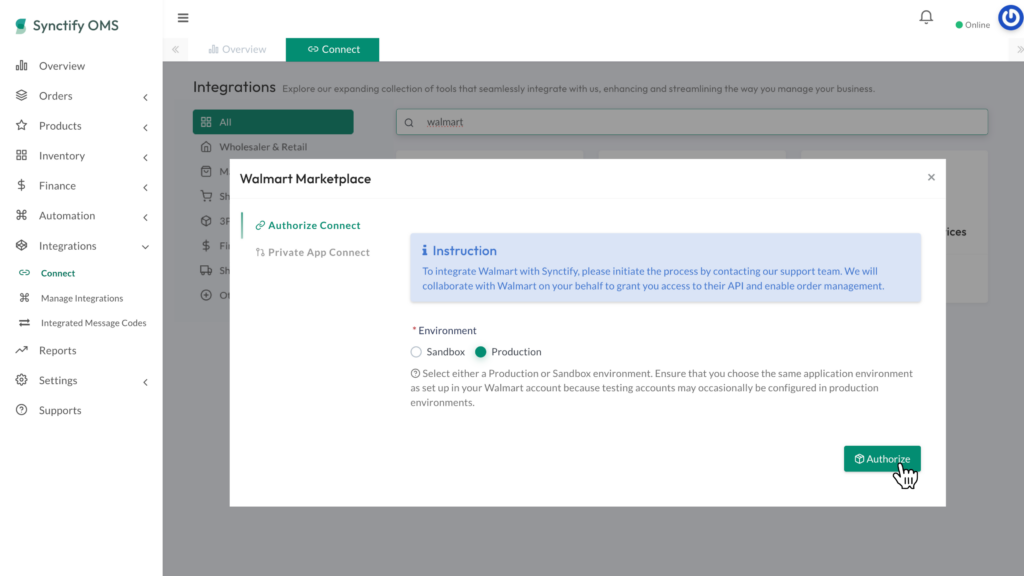Click the Integrations icon in sidebar
Image resolution: width=1024 pixels, height=576 pixels.
[22, 246]
